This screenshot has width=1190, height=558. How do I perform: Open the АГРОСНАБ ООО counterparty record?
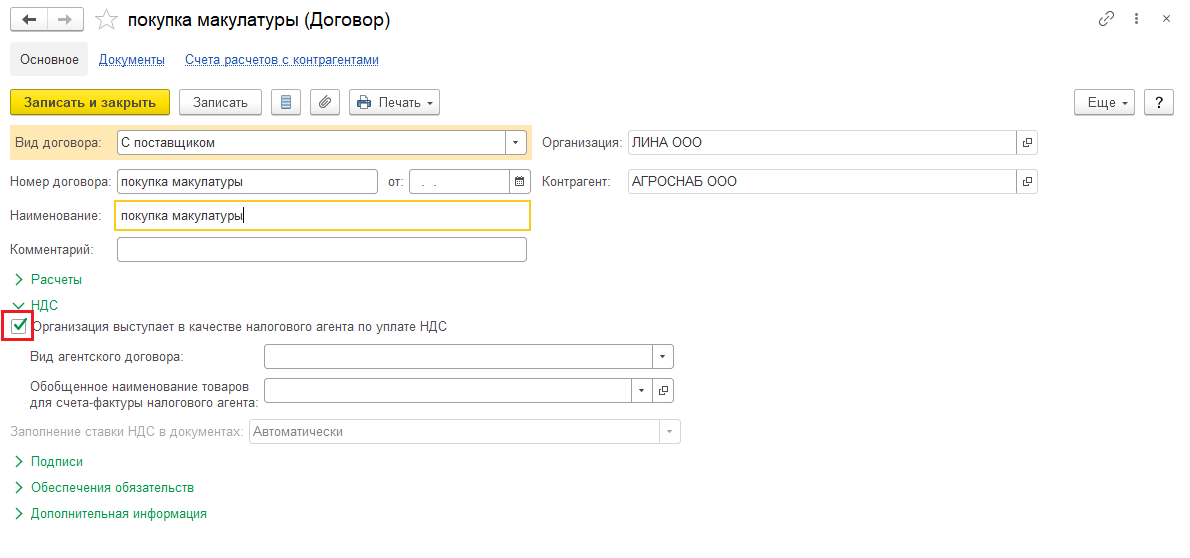tap(1026, 182)
